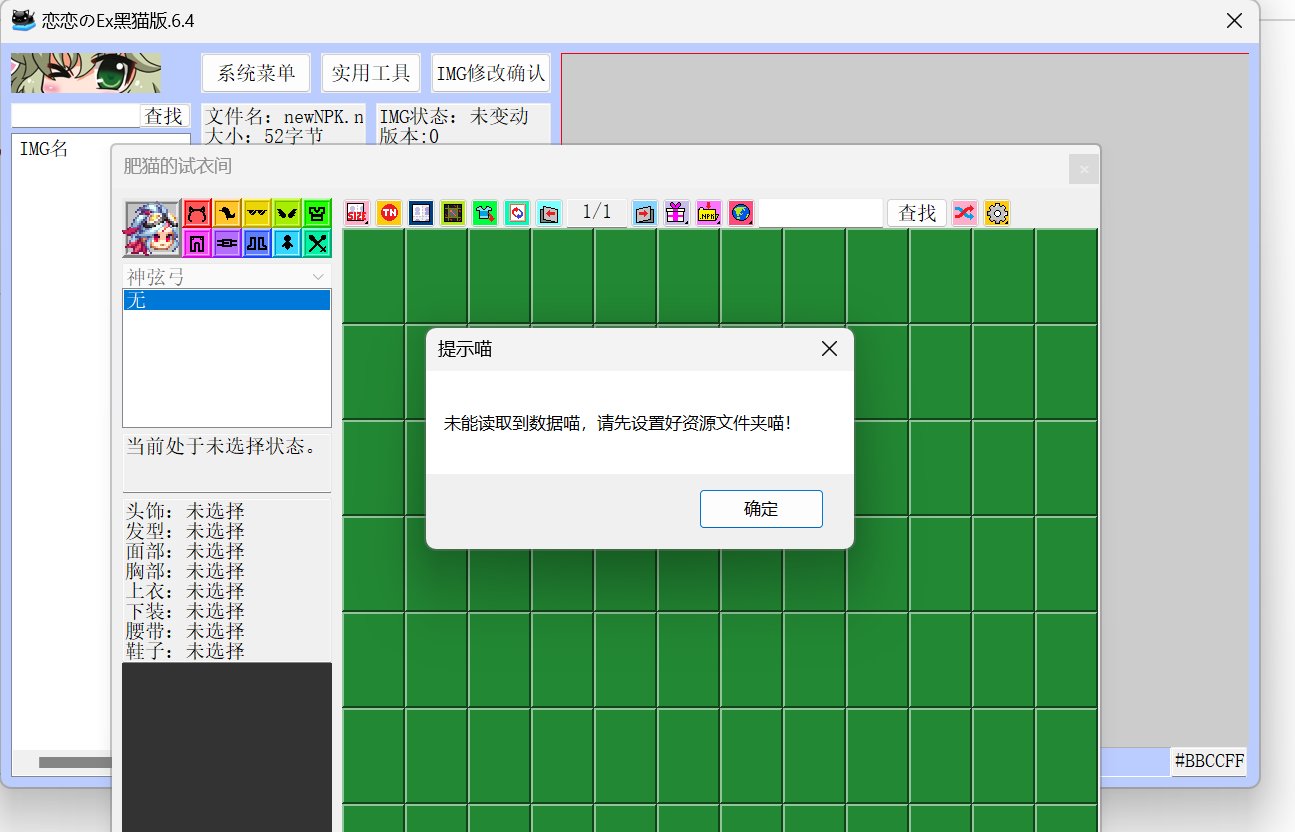The image size is (1295, 832).
Task: Go to next page with right arrow icon
Action: (x=645, y=213)
